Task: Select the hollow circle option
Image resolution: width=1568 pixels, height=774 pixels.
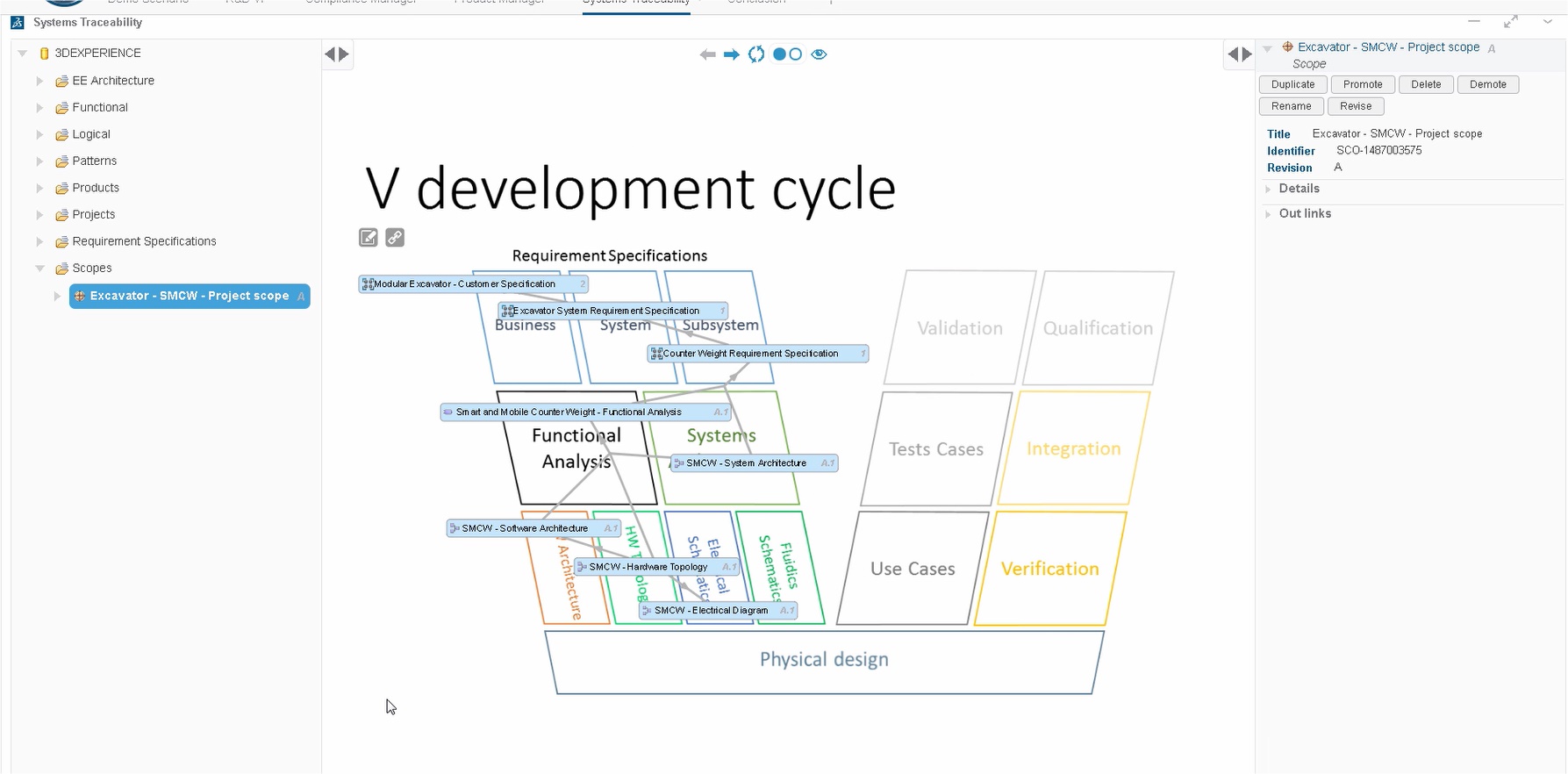Action: (x=796, y=54)
